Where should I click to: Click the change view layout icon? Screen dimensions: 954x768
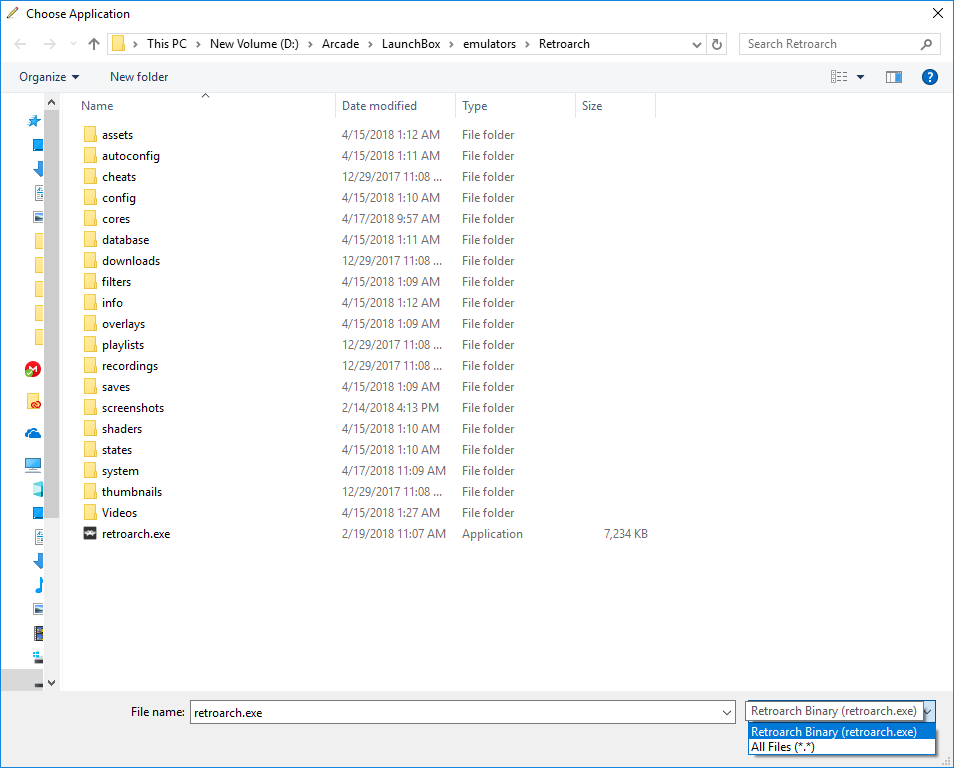click(x=839, y=77)
